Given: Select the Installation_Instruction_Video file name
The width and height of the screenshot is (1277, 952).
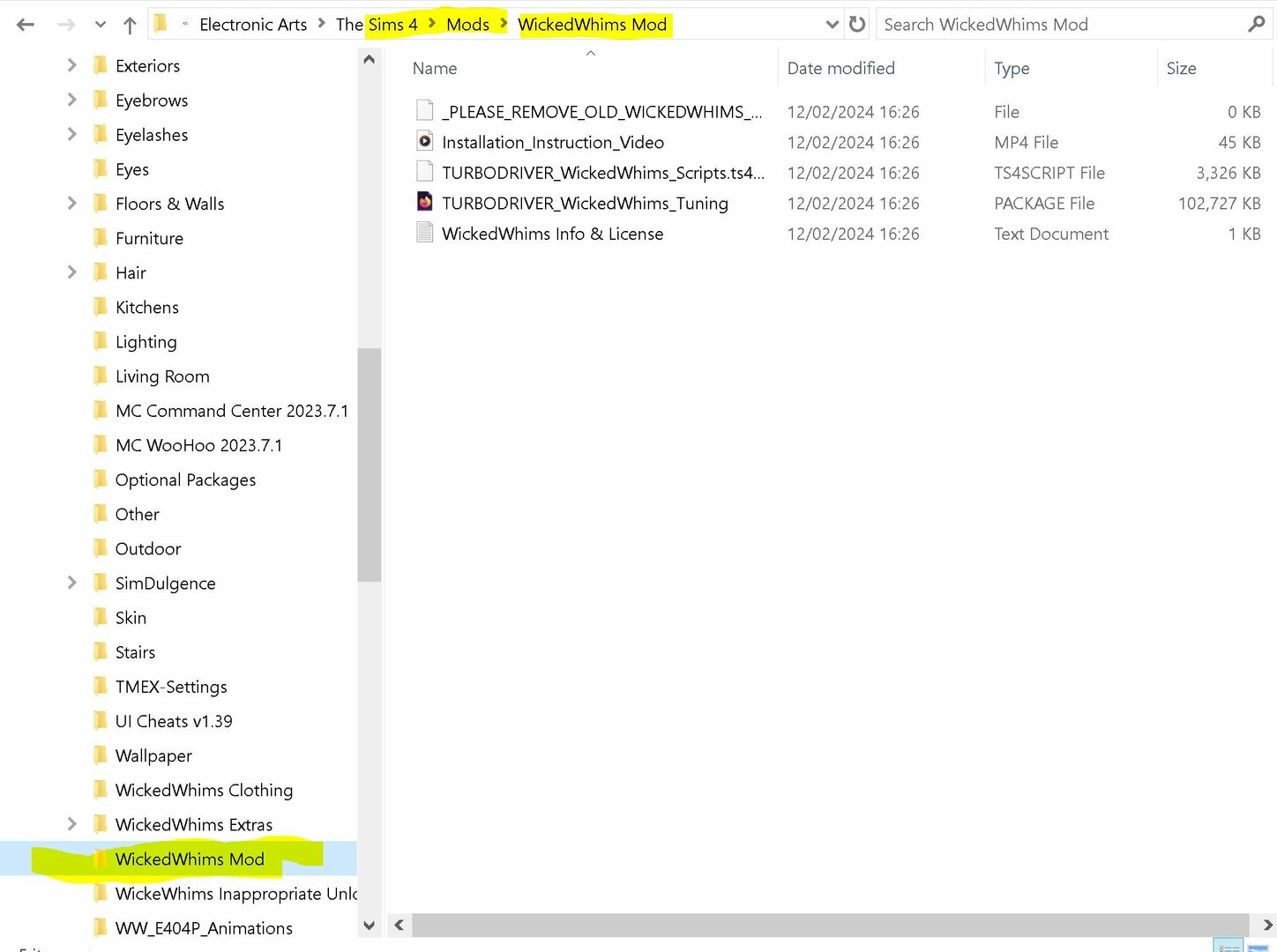Looking at the screenshot, I should [553, 142].
